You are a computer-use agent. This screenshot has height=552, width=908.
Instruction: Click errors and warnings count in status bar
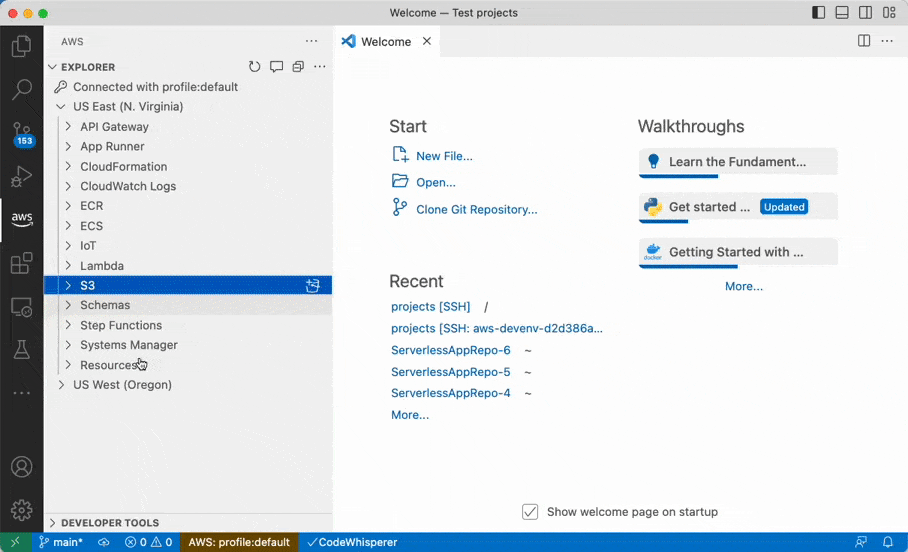[149, 542]
